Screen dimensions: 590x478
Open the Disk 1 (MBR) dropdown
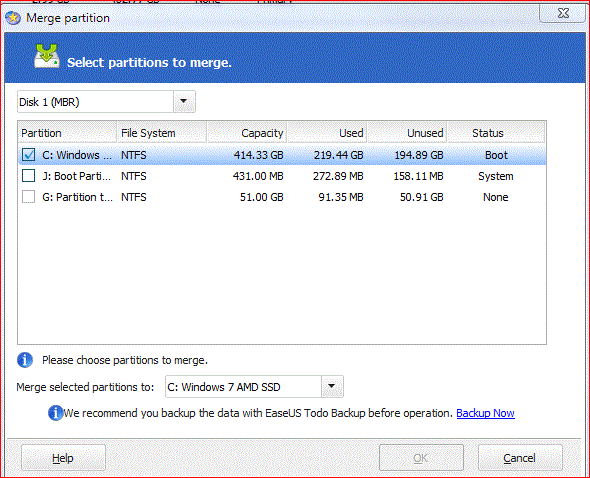tap(184, 102)
